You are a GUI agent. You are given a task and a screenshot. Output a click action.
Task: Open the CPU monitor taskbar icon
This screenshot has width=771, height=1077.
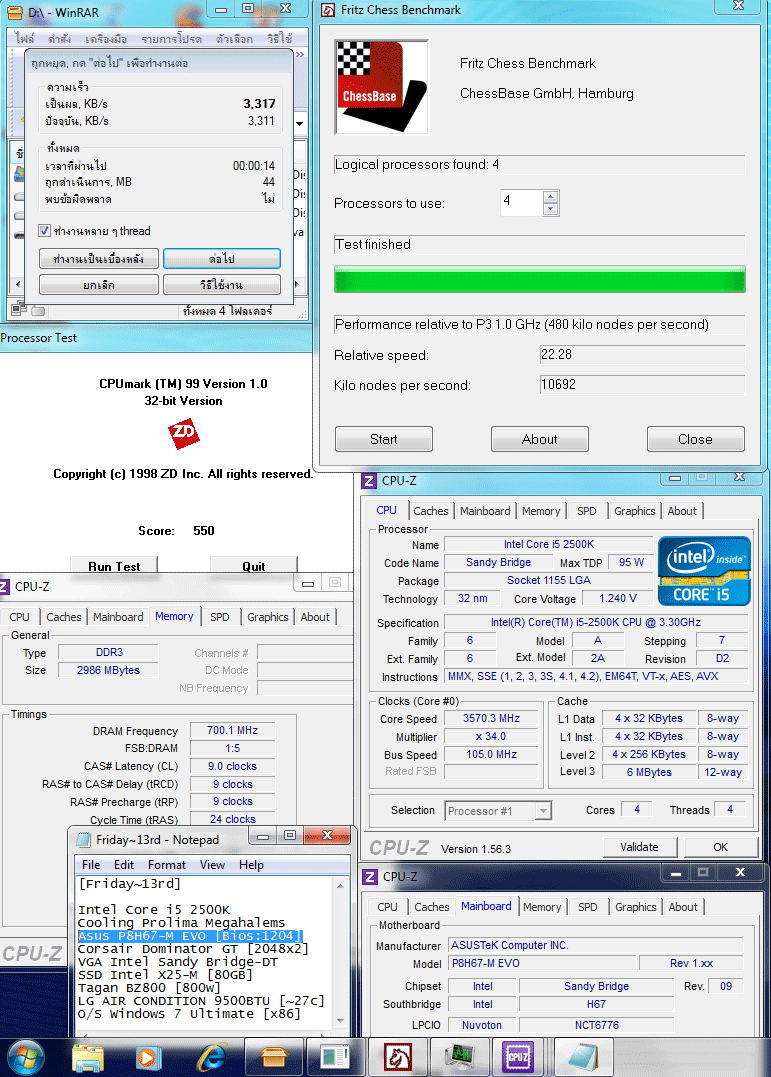pyautogui.click(x=458, y=1058)
